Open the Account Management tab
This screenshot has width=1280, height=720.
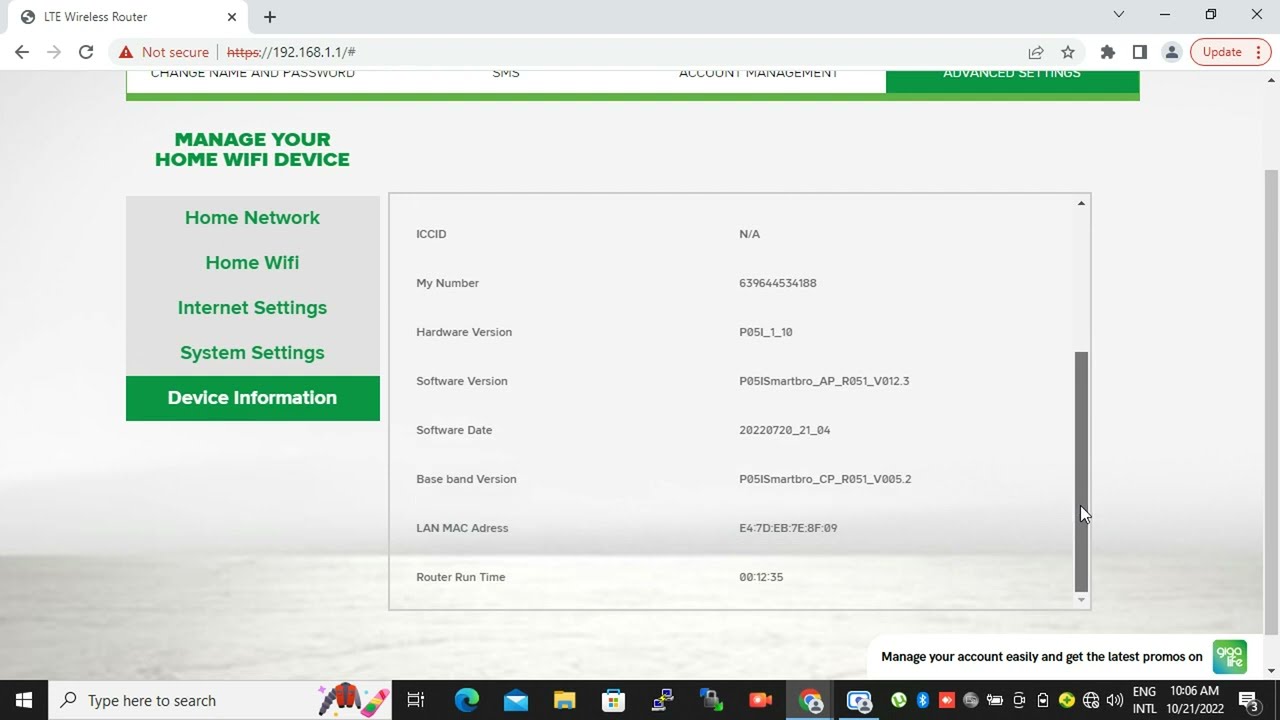(x=759, y=73)
